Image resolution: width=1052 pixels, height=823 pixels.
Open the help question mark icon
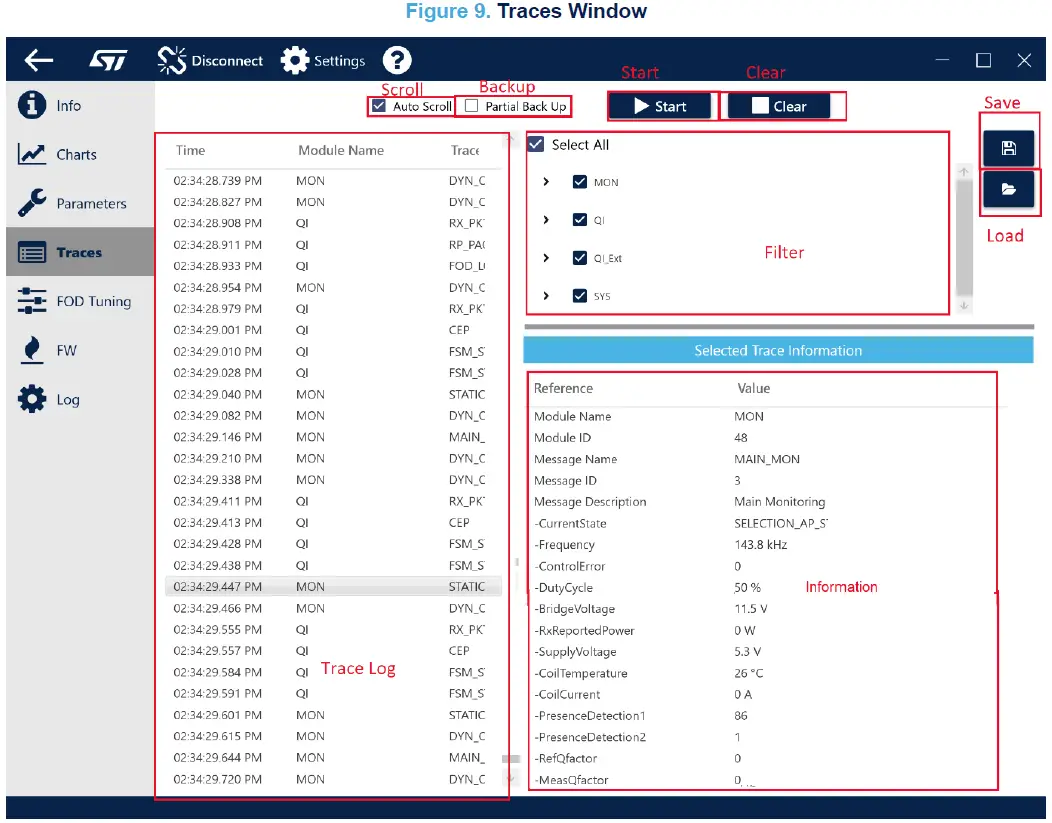tap(397, 61)
